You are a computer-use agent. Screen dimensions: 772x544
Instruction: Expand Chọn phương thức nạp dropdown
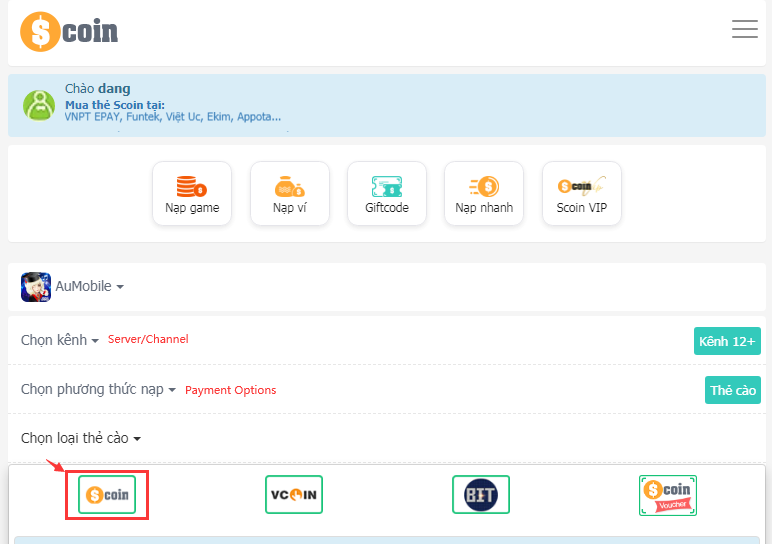[x=98, y=389]
